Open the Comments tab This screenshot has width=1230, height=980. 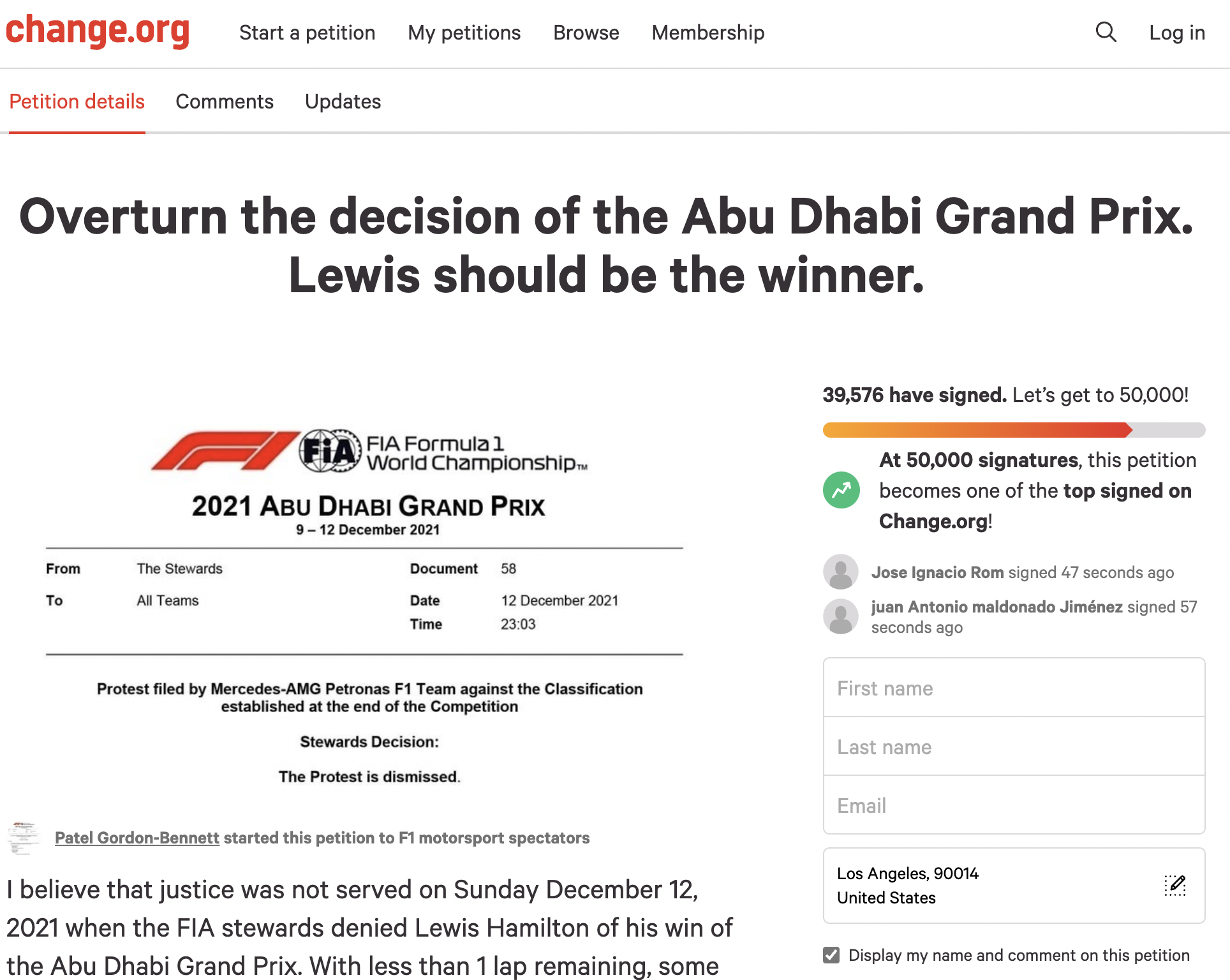(x=225, y=101)
